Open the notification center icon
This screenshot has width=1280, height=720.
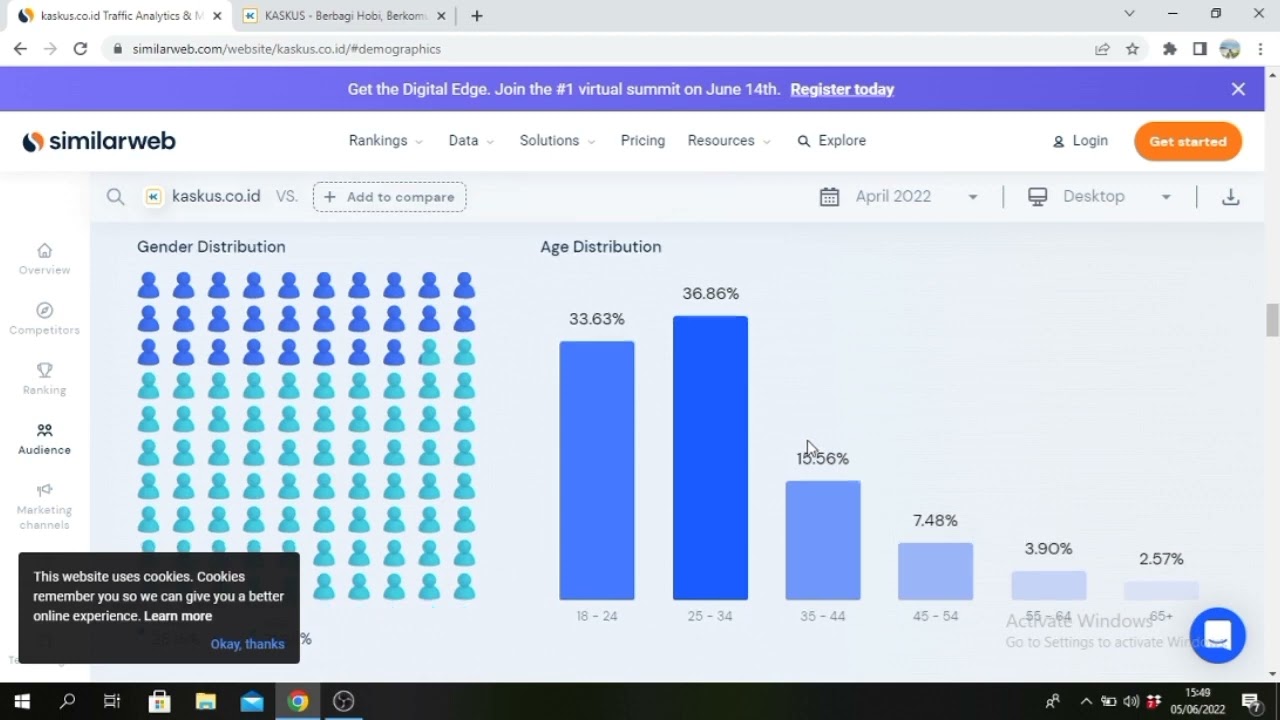[x=1251, y=702]
